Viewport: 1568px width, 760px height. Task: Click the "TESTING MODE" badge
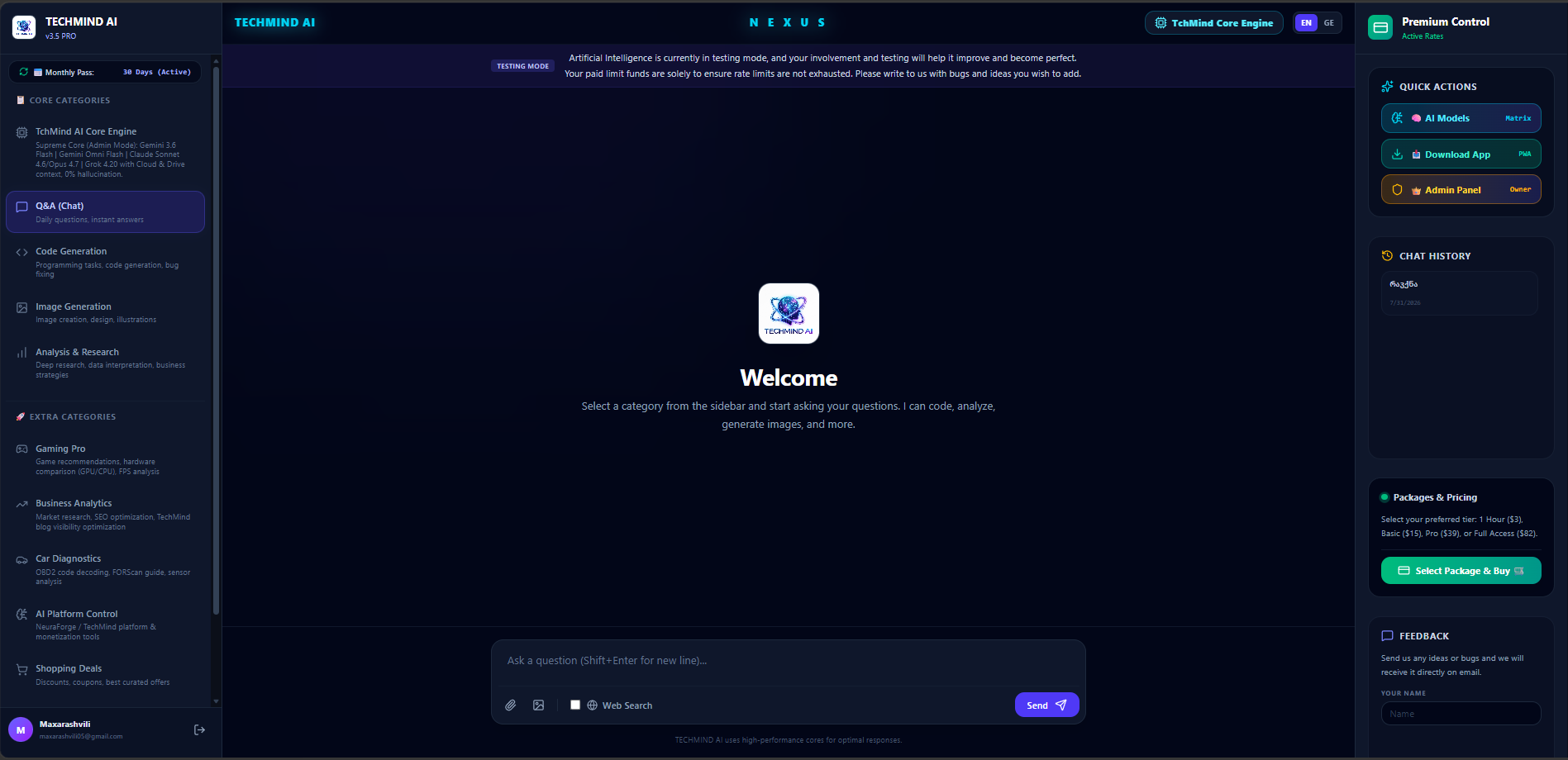point(522,66)
